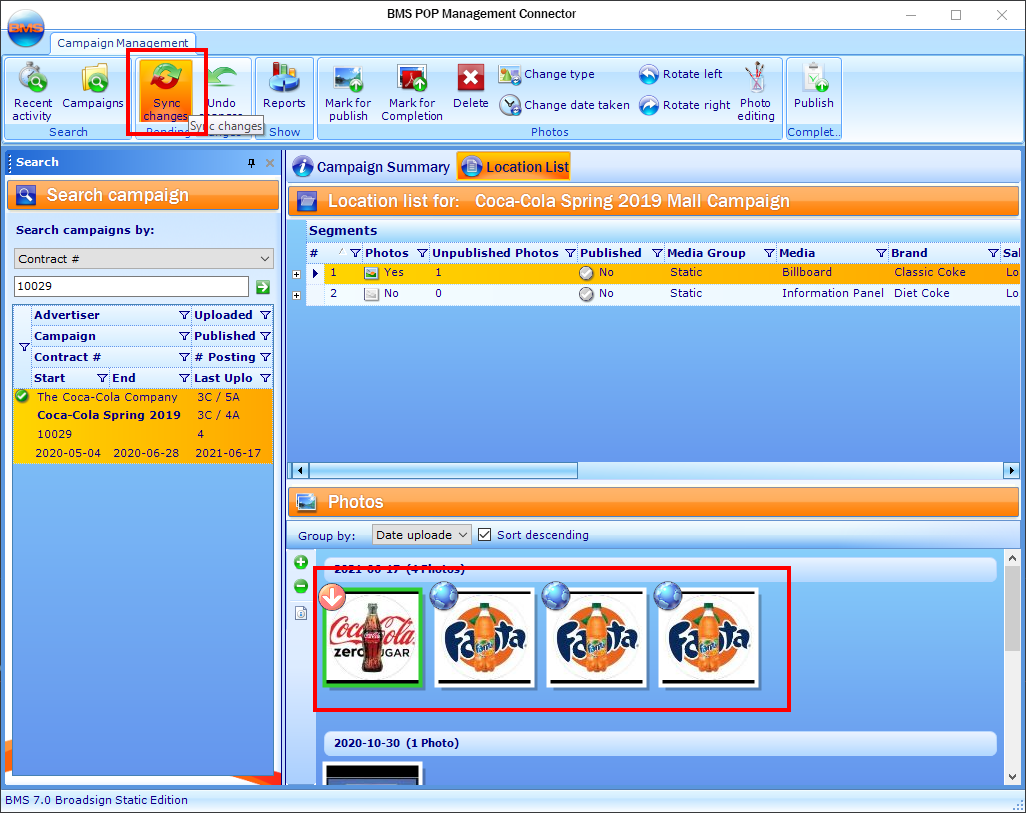Expand all photo groups with green plus

pos(301,562)
